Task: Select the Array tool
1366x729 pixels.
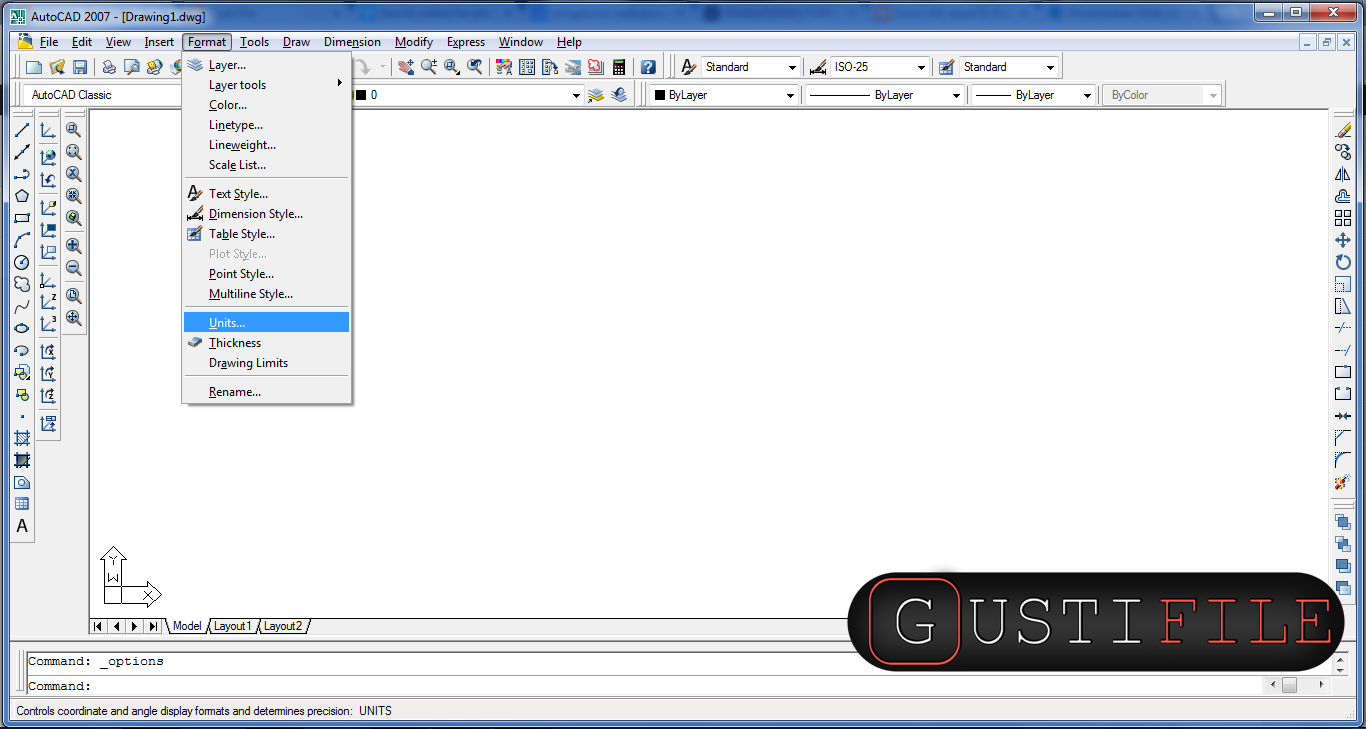Action: coord(1343,218)
